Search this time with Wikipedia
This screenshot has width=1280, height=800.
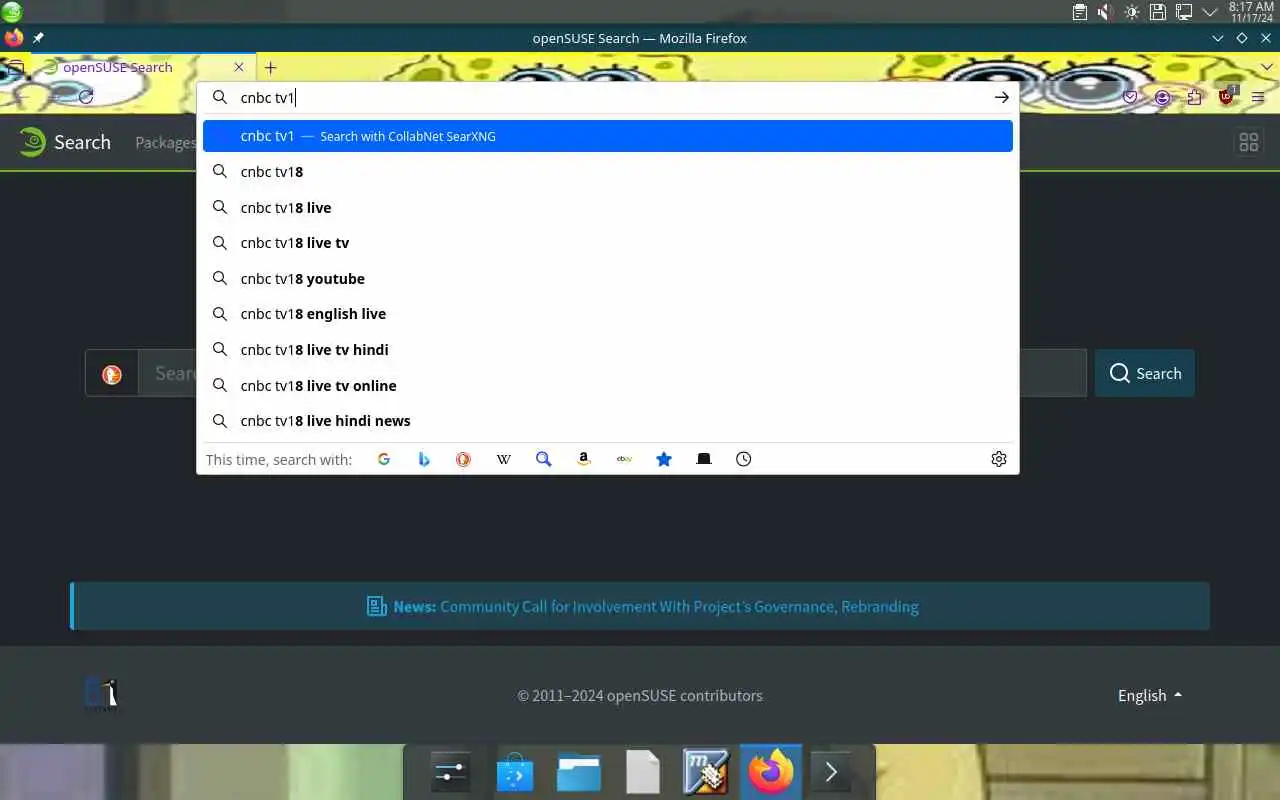pyautogui.click(x=504, y=459)
